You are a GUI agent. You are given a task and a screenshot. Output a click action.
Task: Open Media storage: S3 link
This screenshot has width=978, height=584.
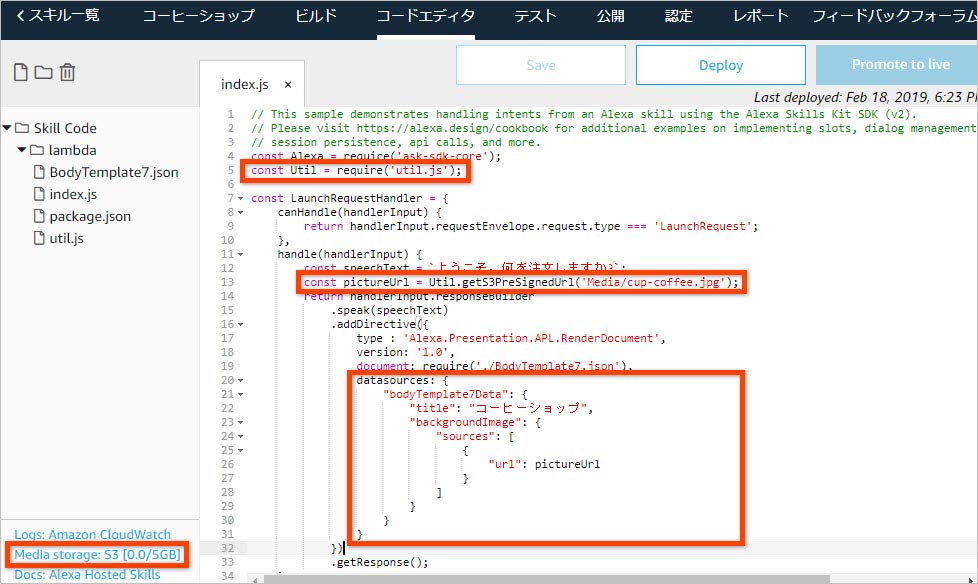97,555
